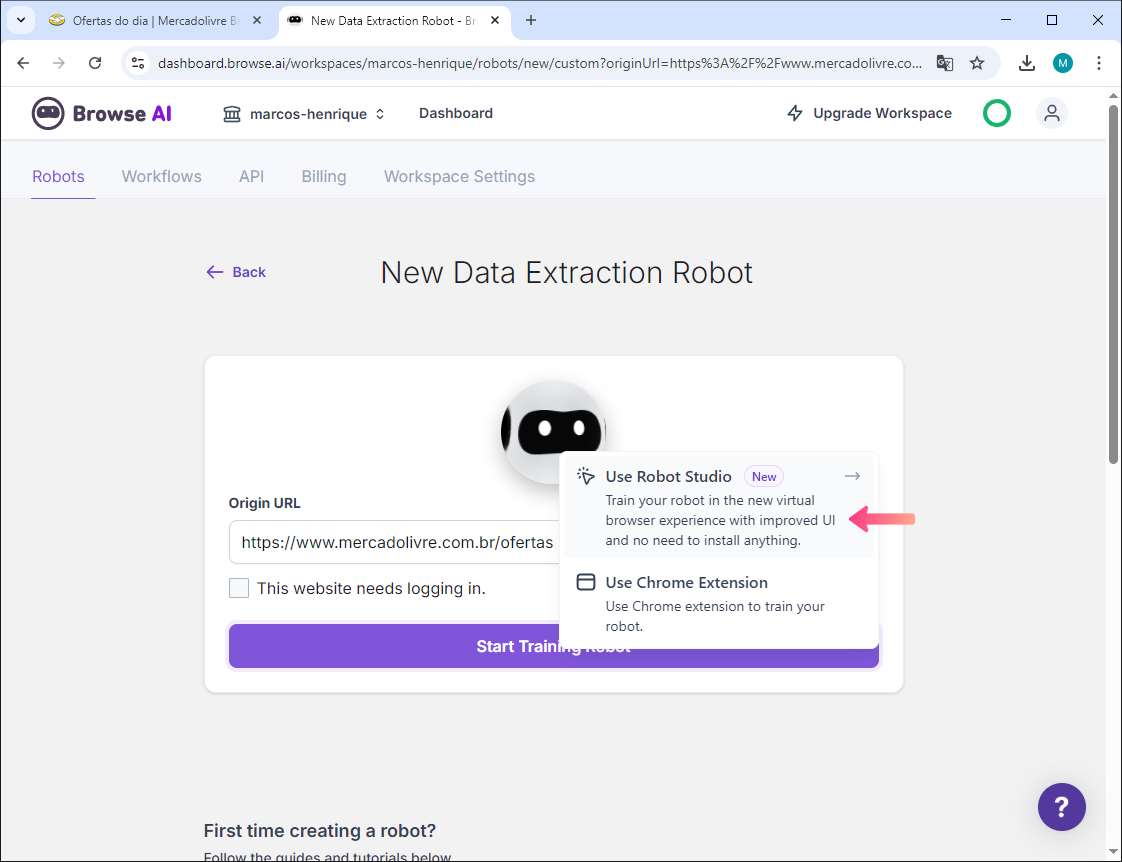Click the green circle credits indicator

pos(997,113)
